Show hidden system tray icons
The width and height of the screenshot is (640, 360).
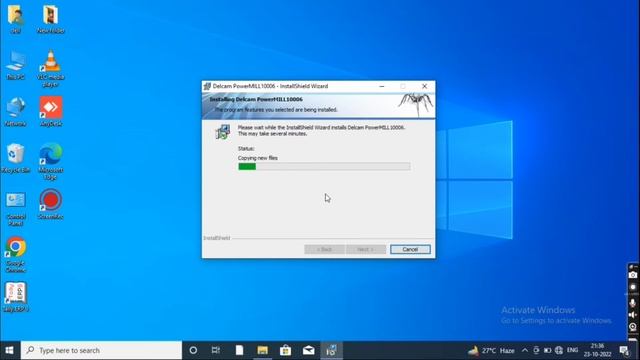pos(525,350)
